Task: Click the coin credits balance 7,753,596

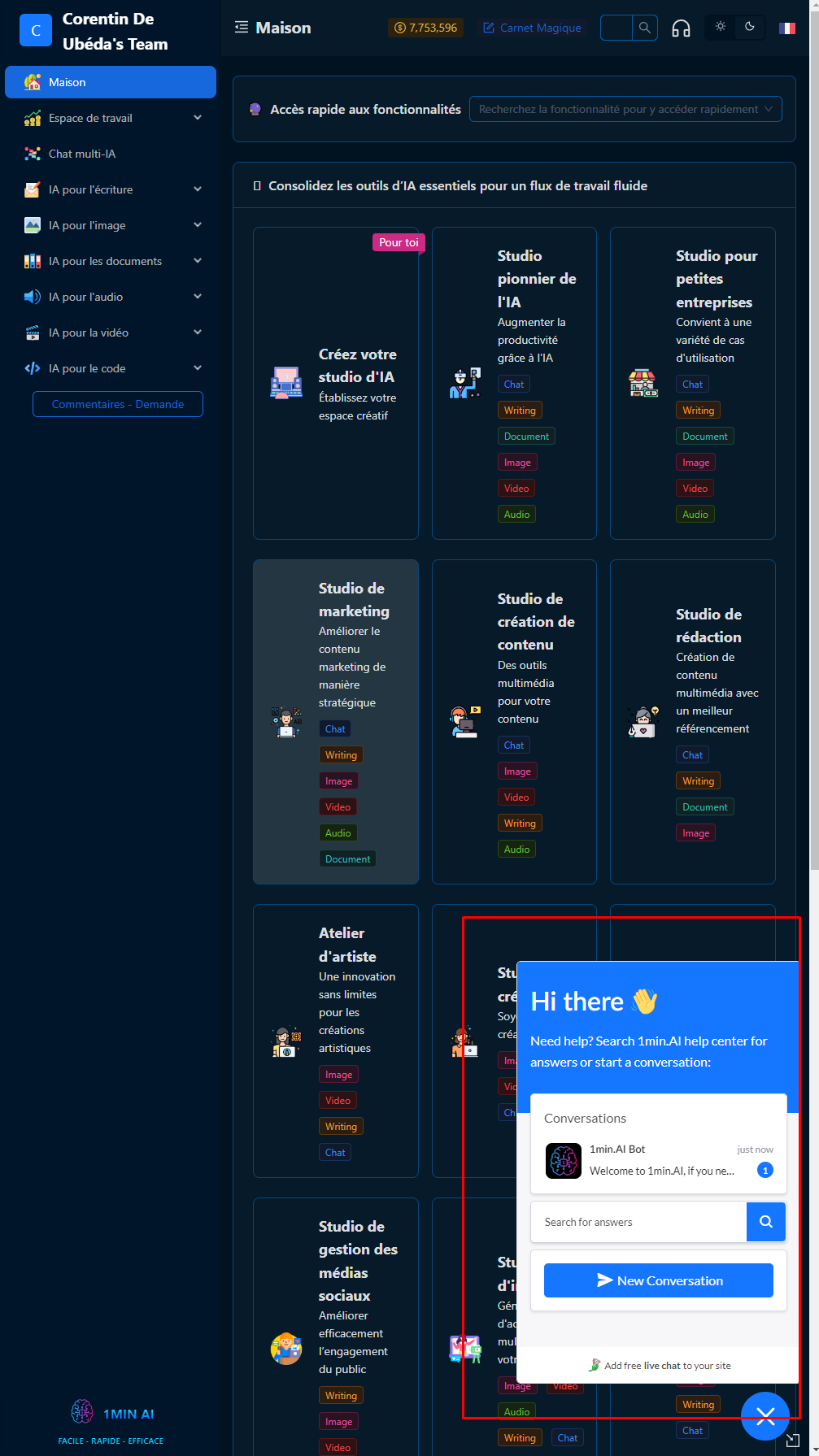Action: (x=426, y=28)
